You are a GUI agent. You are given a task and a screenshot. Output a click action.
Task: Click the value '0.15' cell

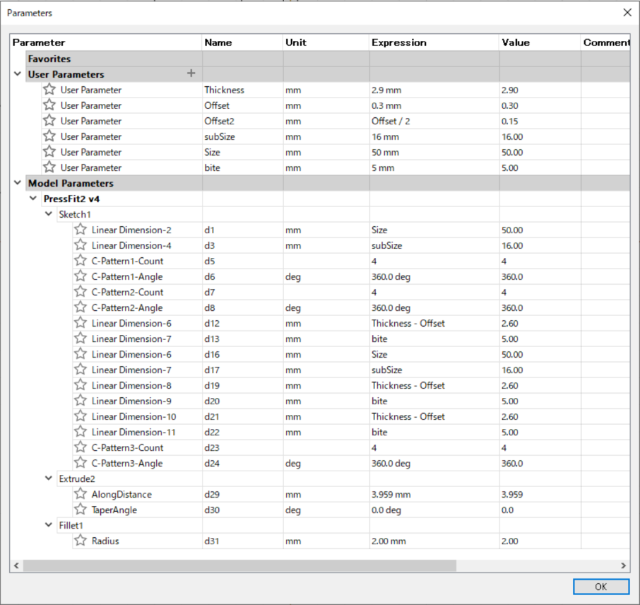point(540,121)
